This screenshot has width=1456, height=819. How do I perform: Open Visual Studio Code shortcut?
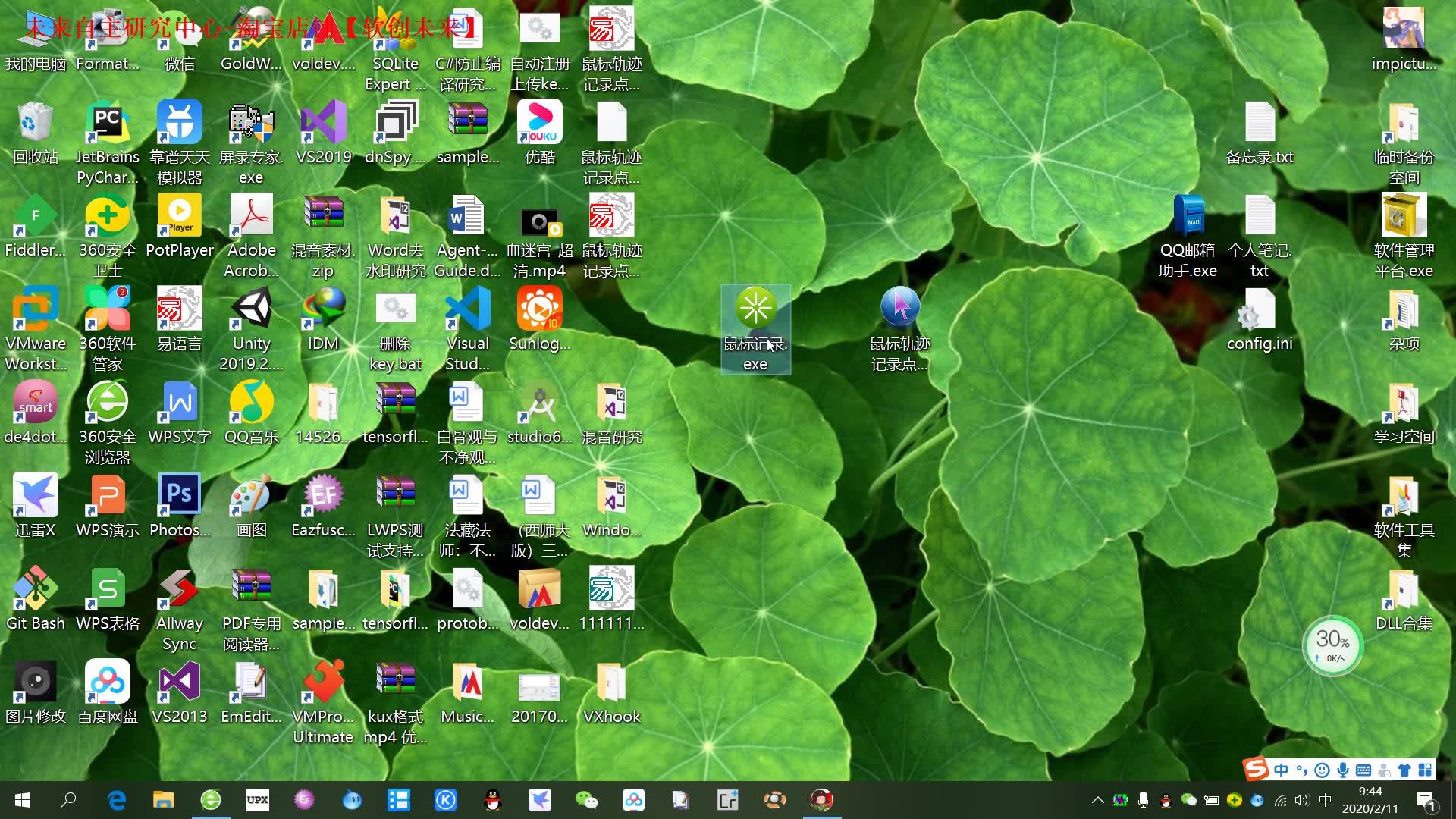[467, 329]
